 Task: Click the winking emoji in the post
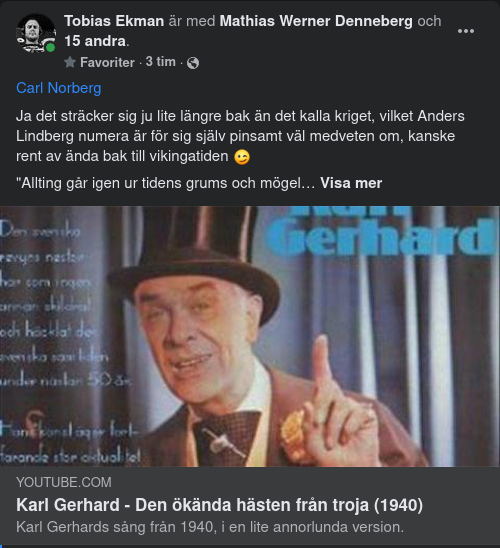[x=242, y=157]
